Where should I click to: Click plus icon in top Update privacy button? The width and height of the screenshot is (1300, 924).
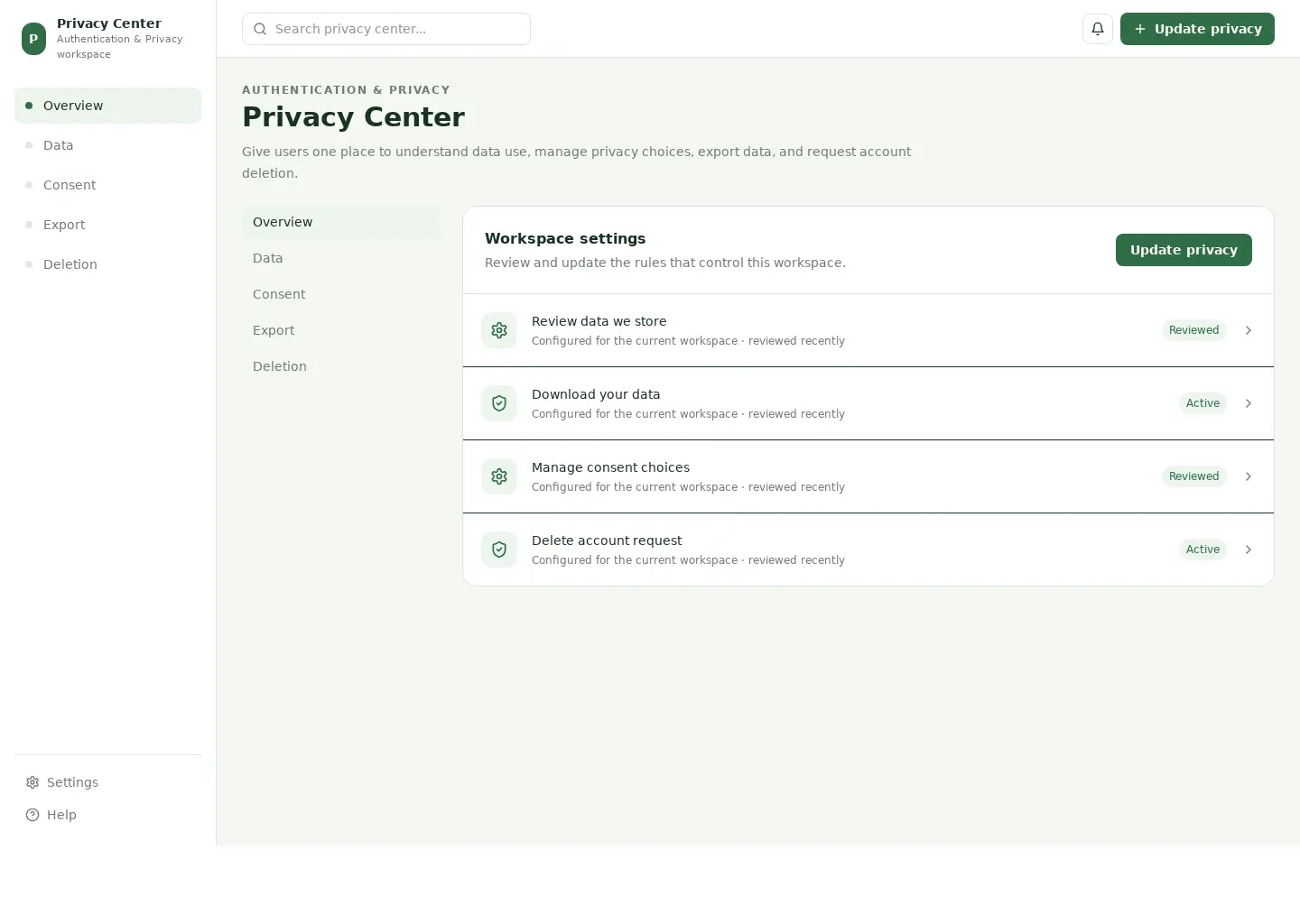[1140, 29]
